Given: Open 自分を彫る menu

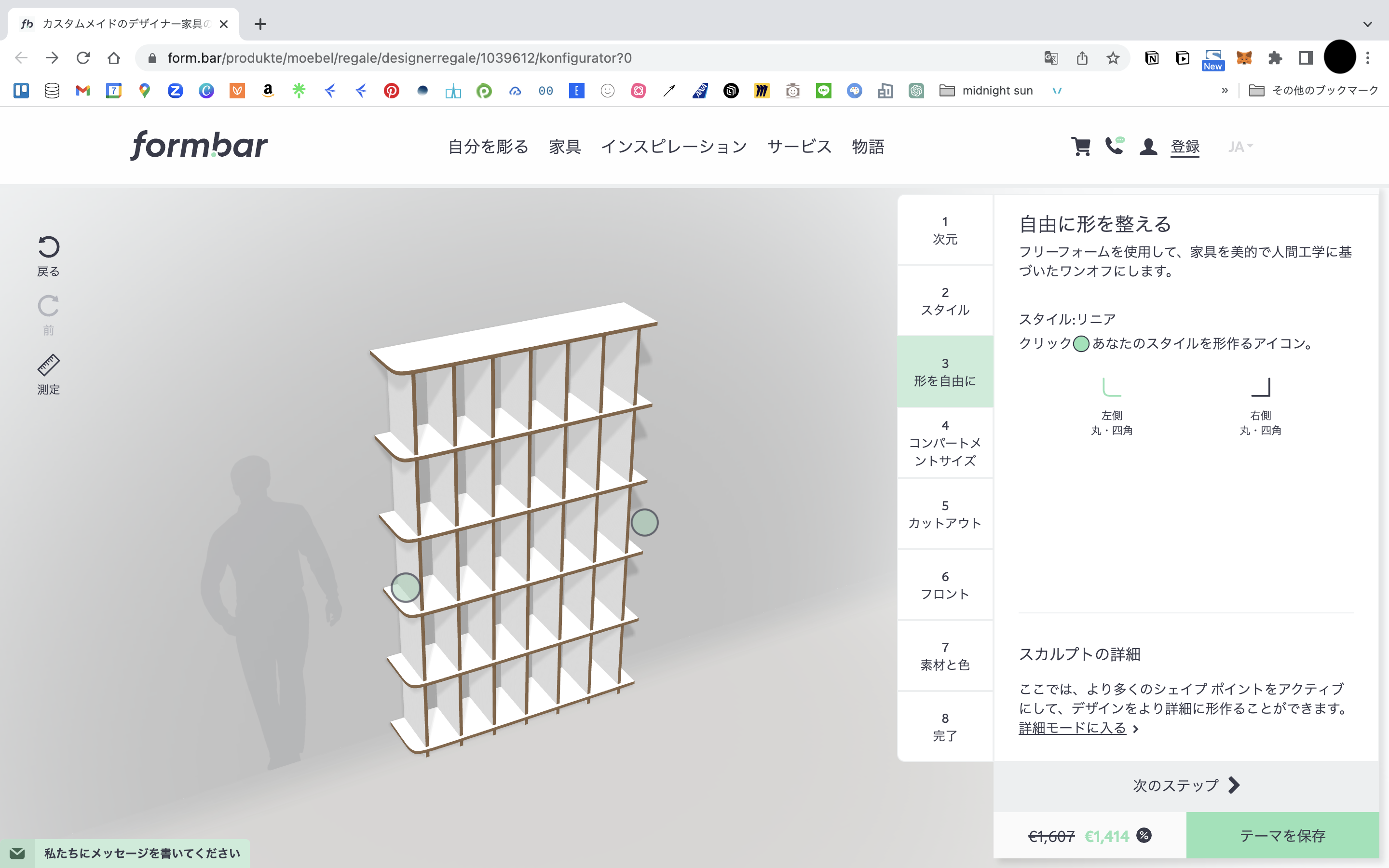Looking at the screenshot, I should (x=488, y=147).
